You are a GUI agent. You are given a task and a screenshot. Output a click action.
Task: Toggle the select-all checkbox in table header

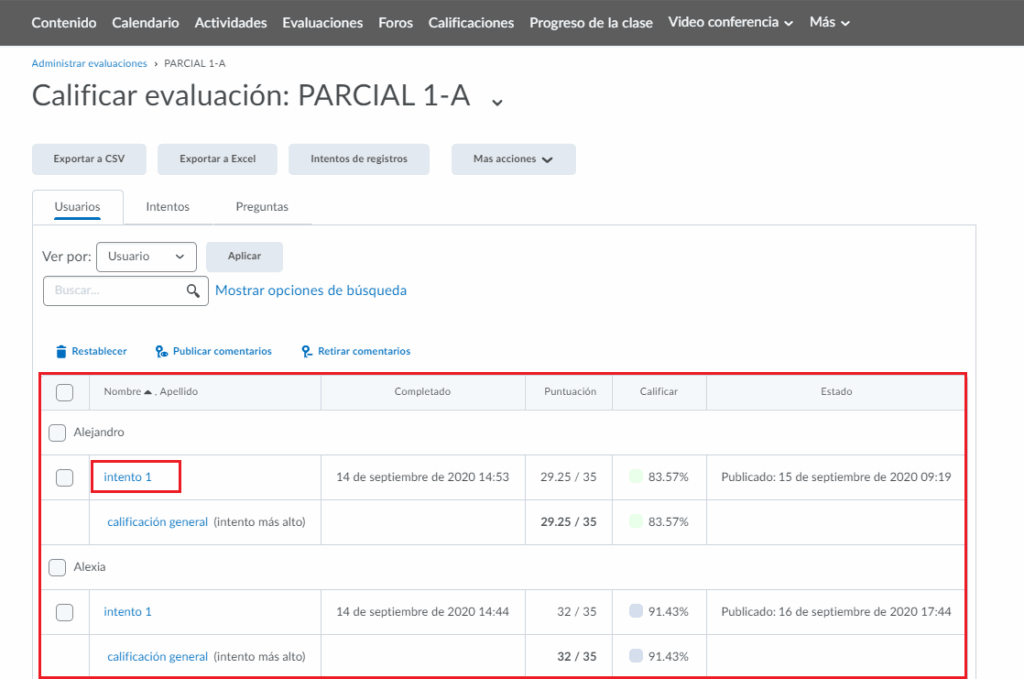click(x=65, y=392)
